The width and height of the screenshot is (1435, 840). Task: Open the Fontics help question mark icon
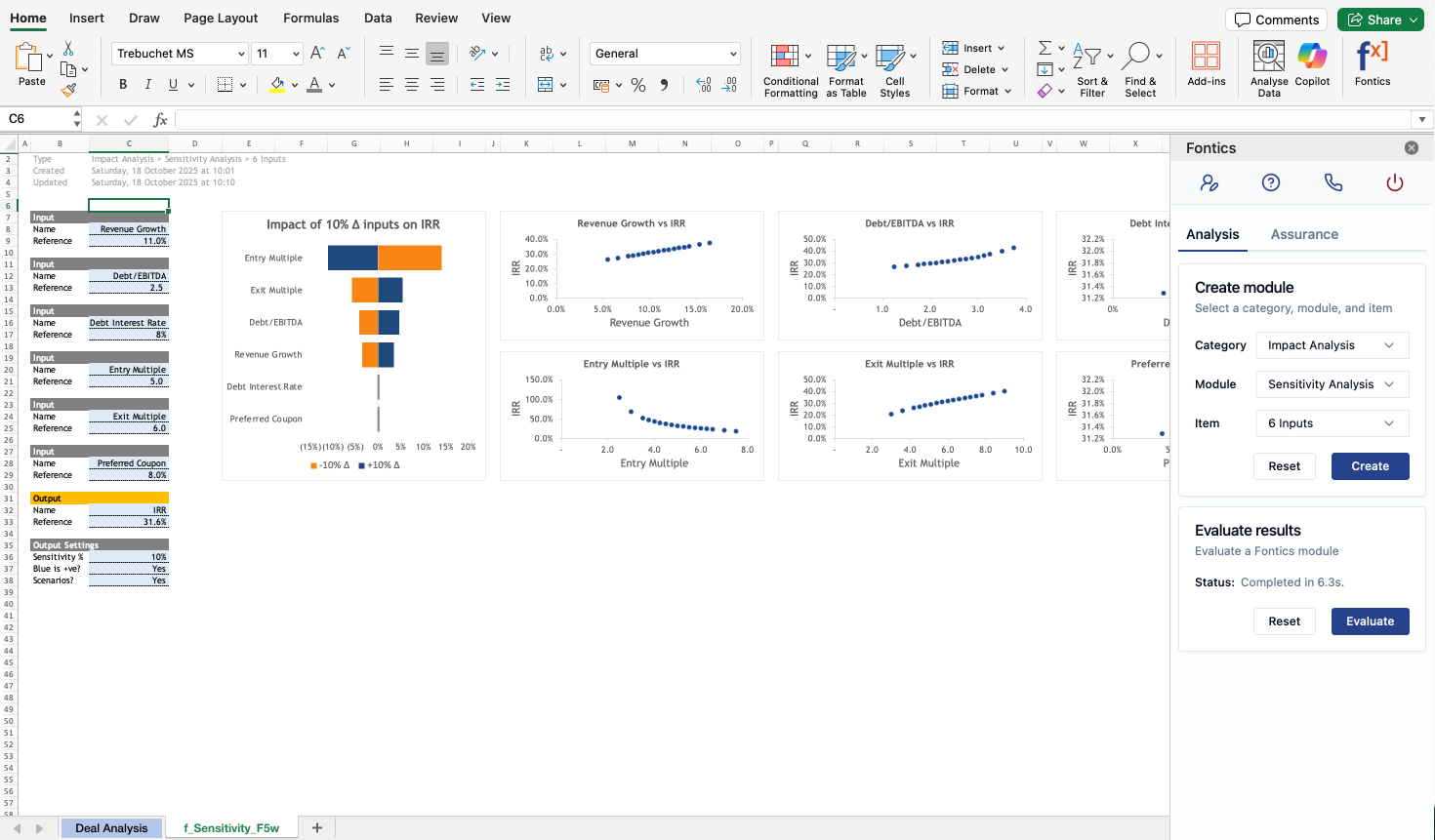tap(1270, 182)
